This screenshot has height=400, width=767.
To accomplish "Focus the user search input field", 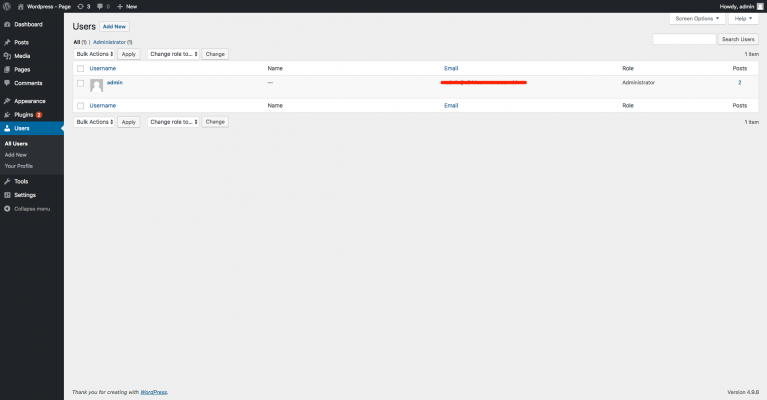I will [684, 39].
